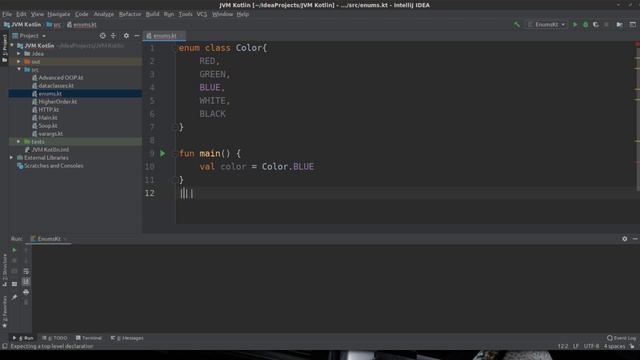Open the Navigate menu
The image size is (640, 360).
59,14
